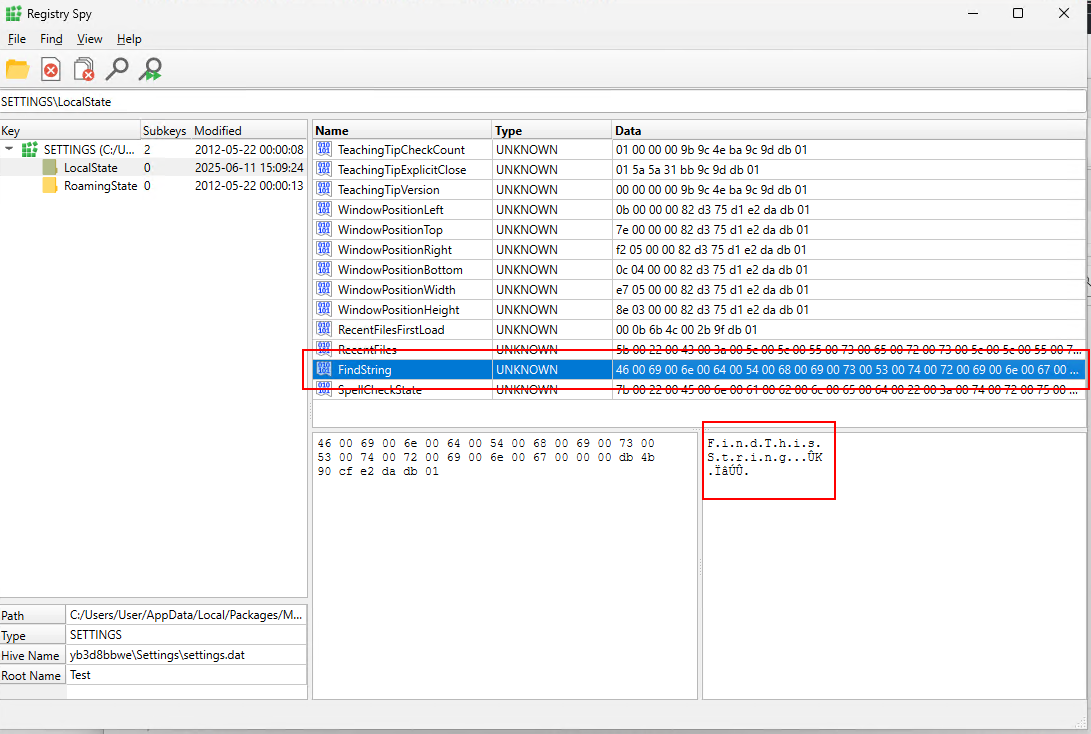The height and width of the screenshot is (734, 1091).
Task: Select the SETTINGS (C:/U... root key
Action: (89, 150)
